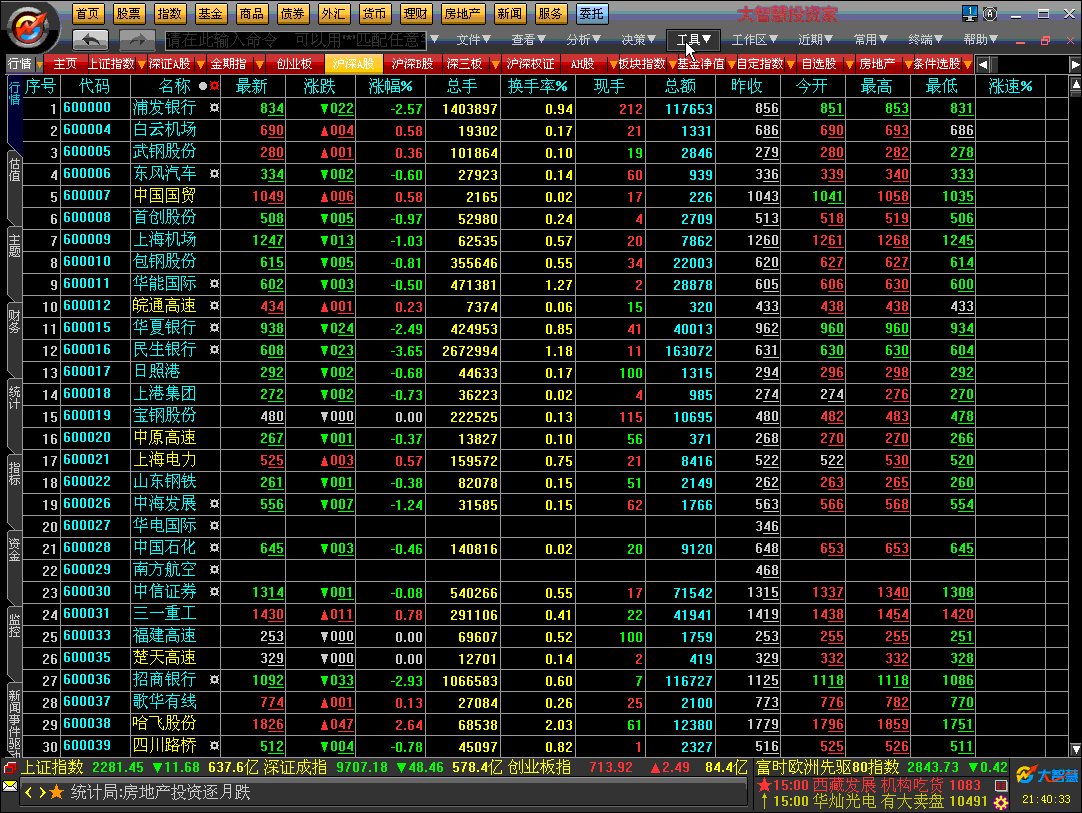1082x813 pixels.
Task: Click the red restore icon of the inner window
Action: [1045, 41]
